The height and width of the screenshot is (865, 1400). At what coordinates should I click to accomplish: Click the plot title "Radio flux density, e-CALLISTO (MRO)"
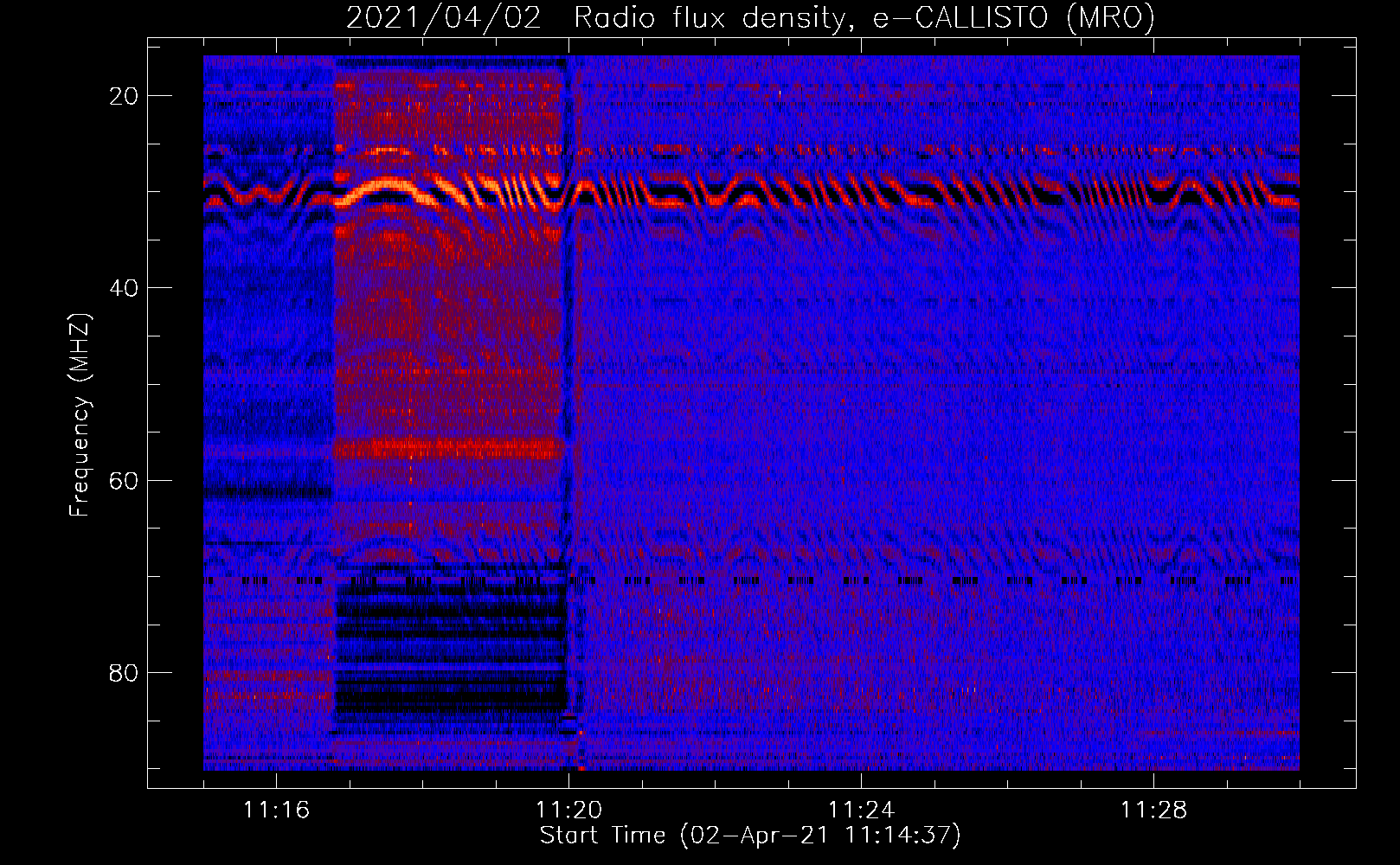click(x=864, y=18)
